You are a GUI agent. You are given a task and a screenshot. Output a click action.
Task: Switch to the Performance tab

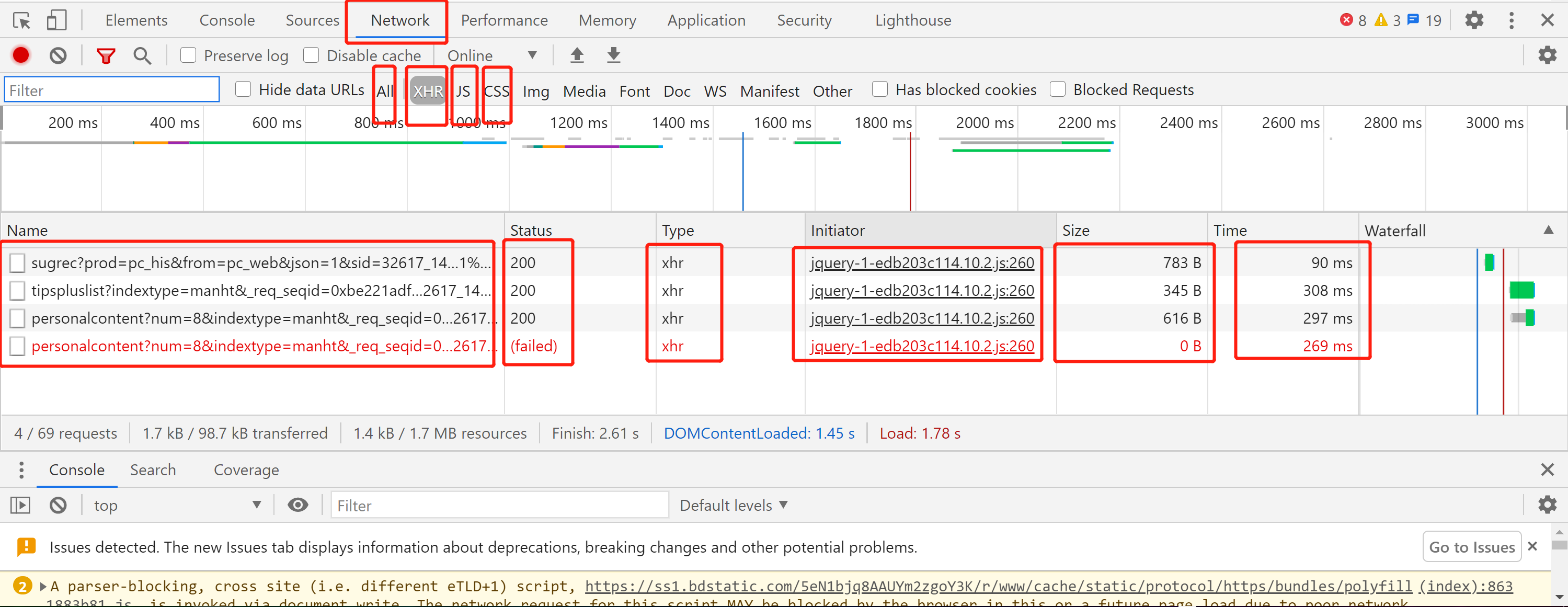(503, 21)
